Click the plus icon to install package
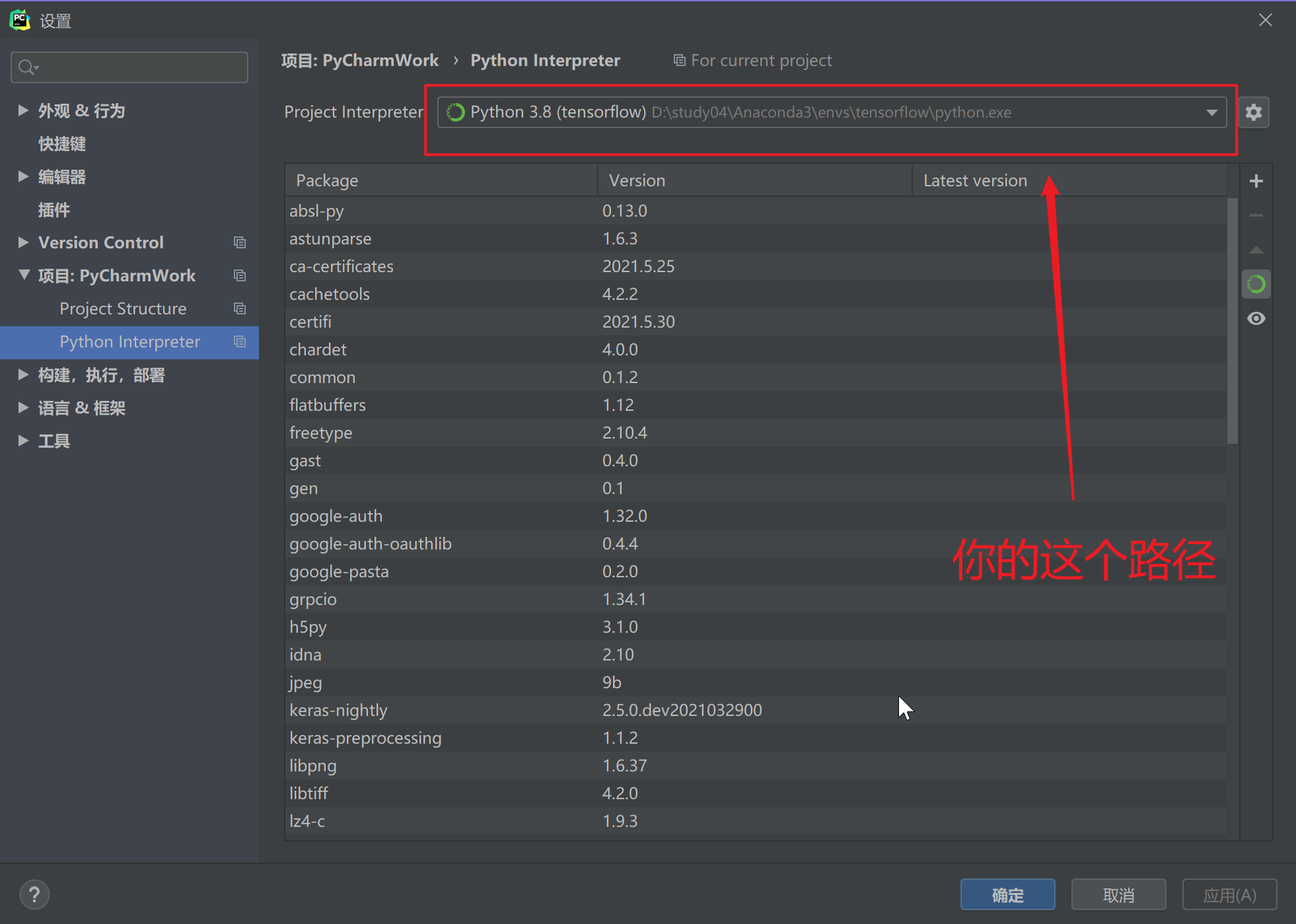Viewport: 1296px width, 924px height. click(x=1256, y=181)
